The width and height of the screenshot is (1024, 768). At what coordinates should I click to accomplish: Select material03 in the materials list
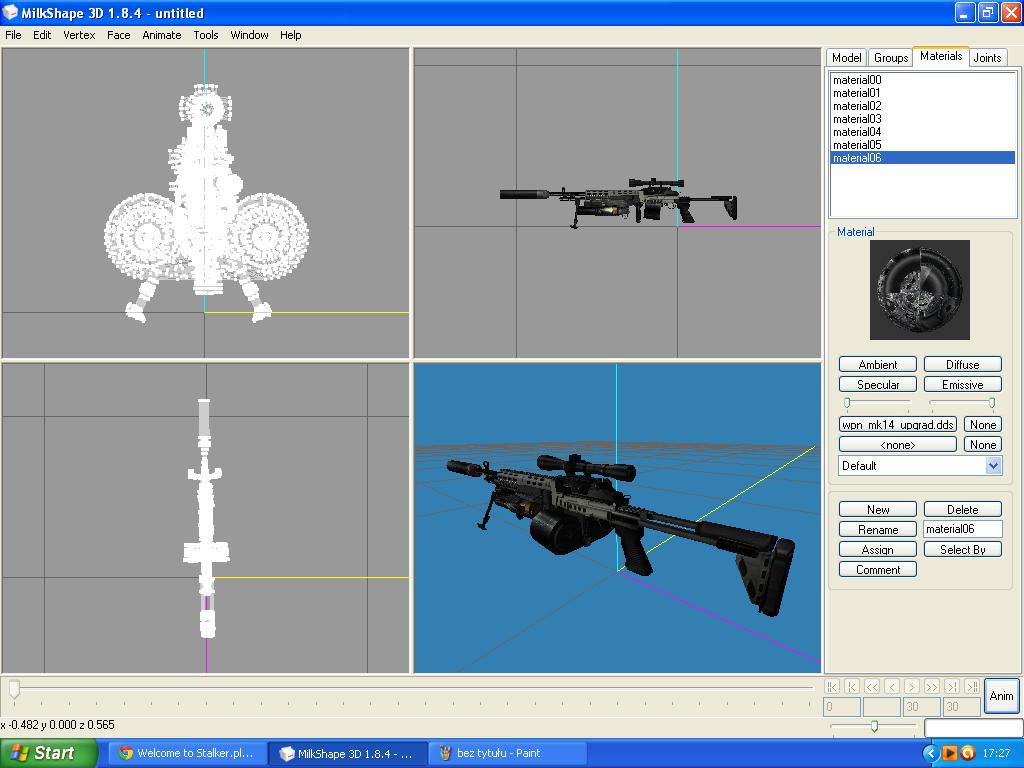tap(857, 119)
